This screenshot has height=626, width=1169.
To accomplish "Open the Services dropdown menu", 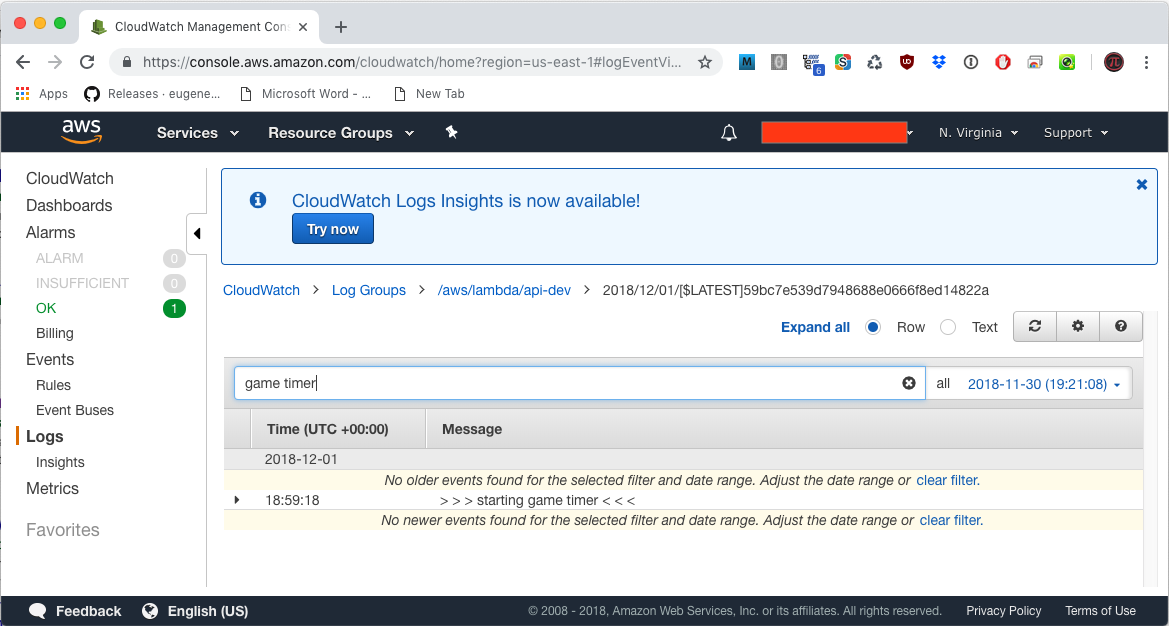I will click(x=198, y=133).
